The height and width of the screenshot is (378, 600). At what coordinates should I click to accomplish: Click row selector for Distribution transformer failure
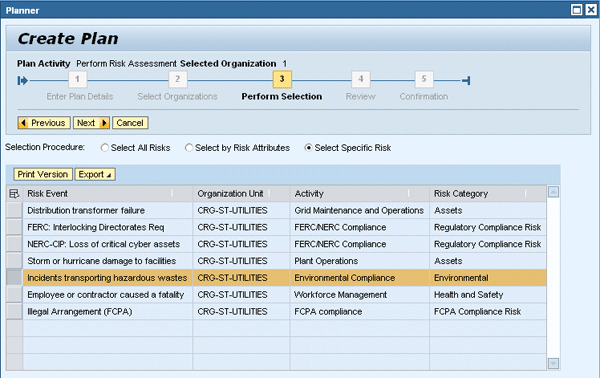pos(14,210)
